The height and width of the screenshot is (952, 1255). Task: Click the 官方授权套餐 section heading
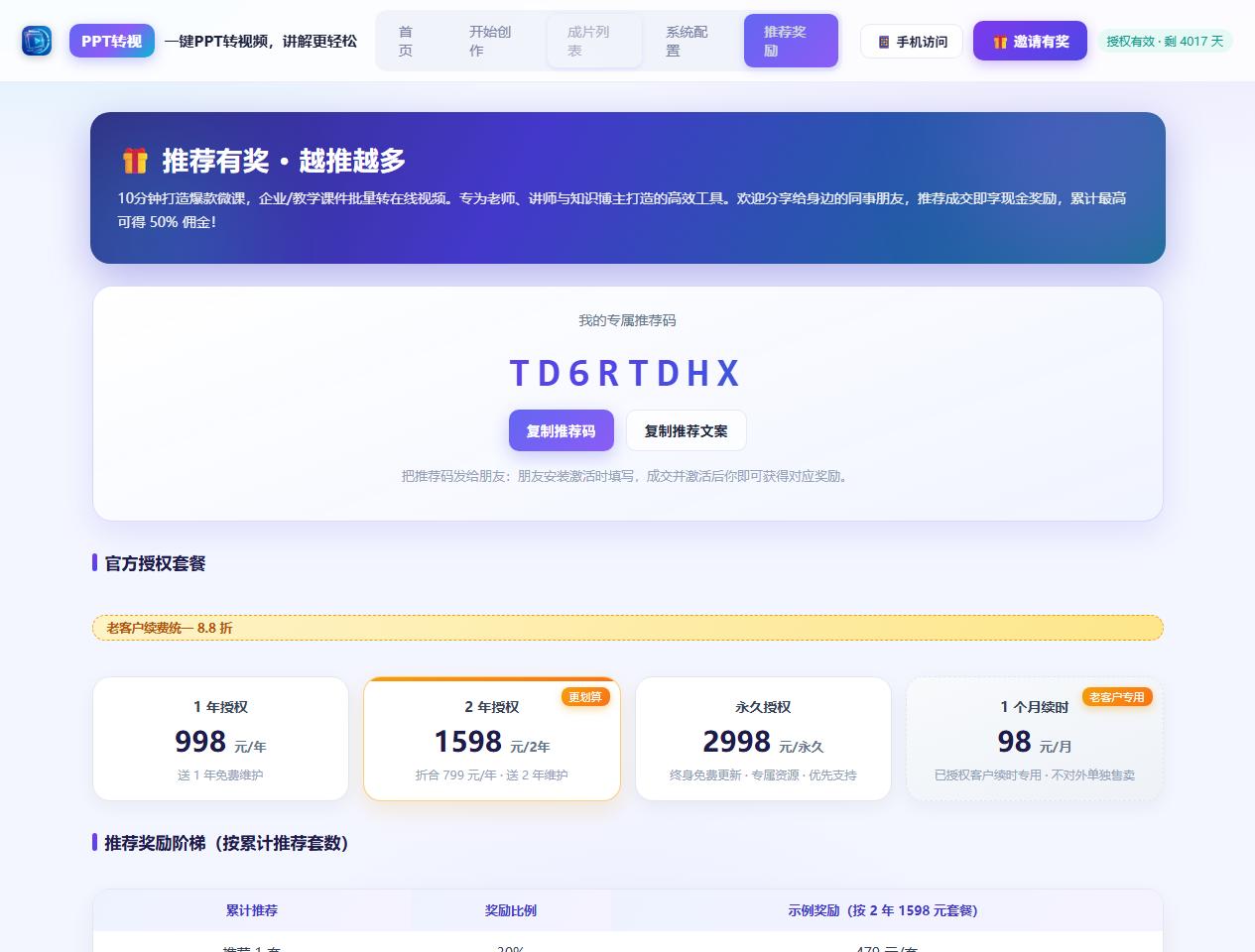(156, 563)
